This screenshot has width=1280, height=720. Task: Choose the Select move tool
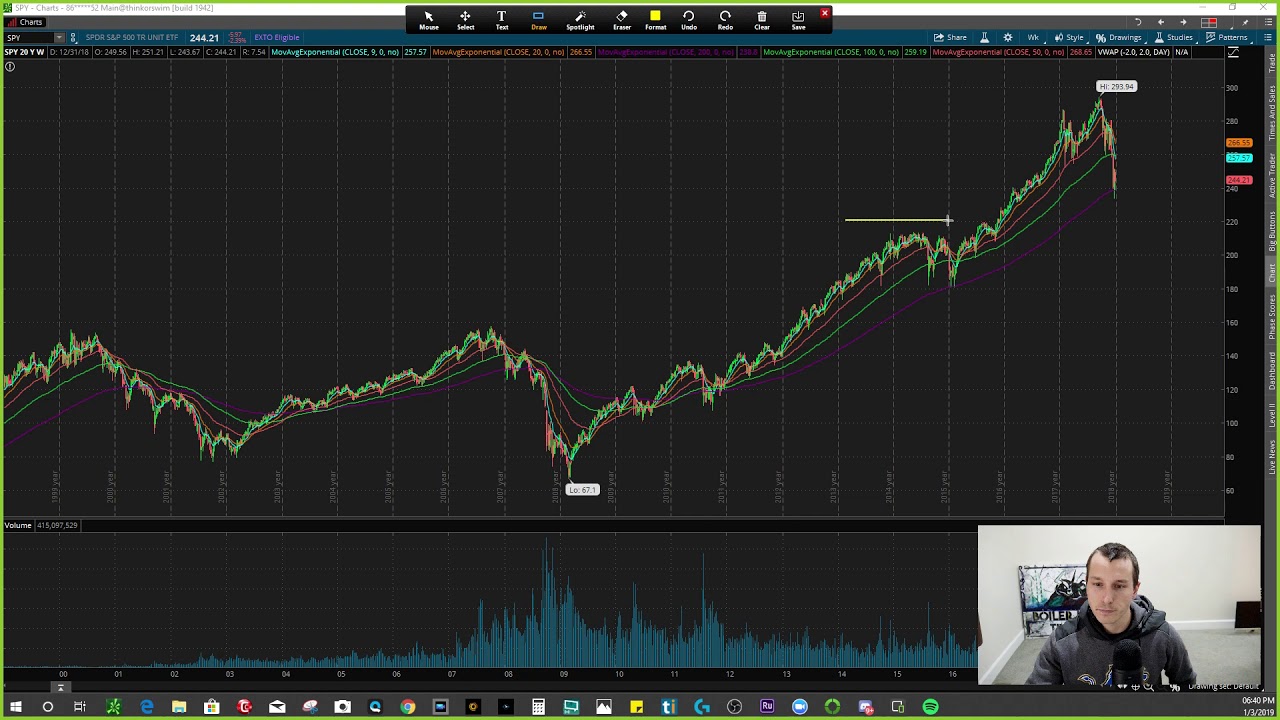[465, 19]
